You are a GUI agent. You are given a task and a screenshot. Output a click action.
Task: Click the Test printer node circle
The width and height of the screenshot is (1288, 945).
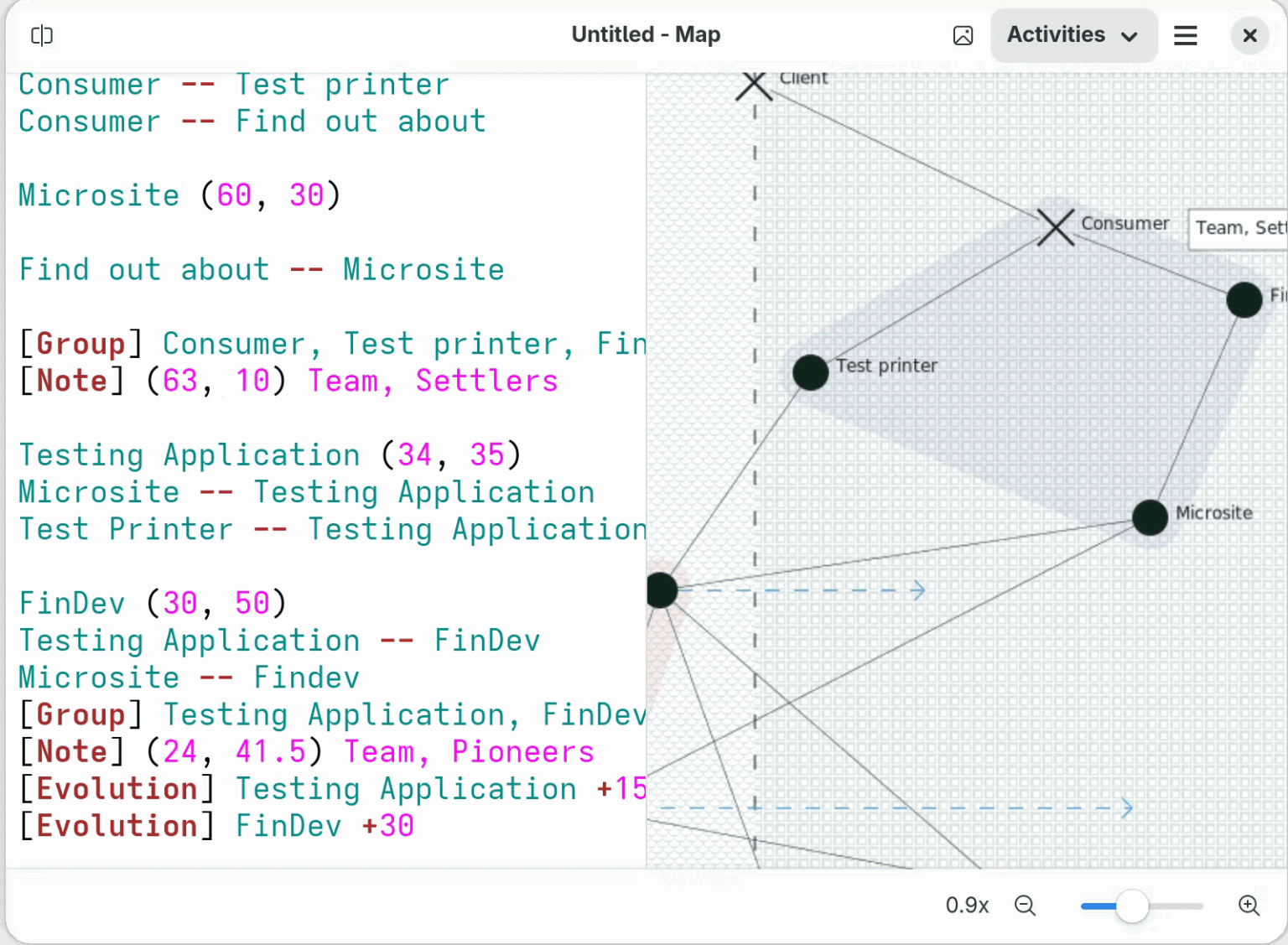pos(810,372)
